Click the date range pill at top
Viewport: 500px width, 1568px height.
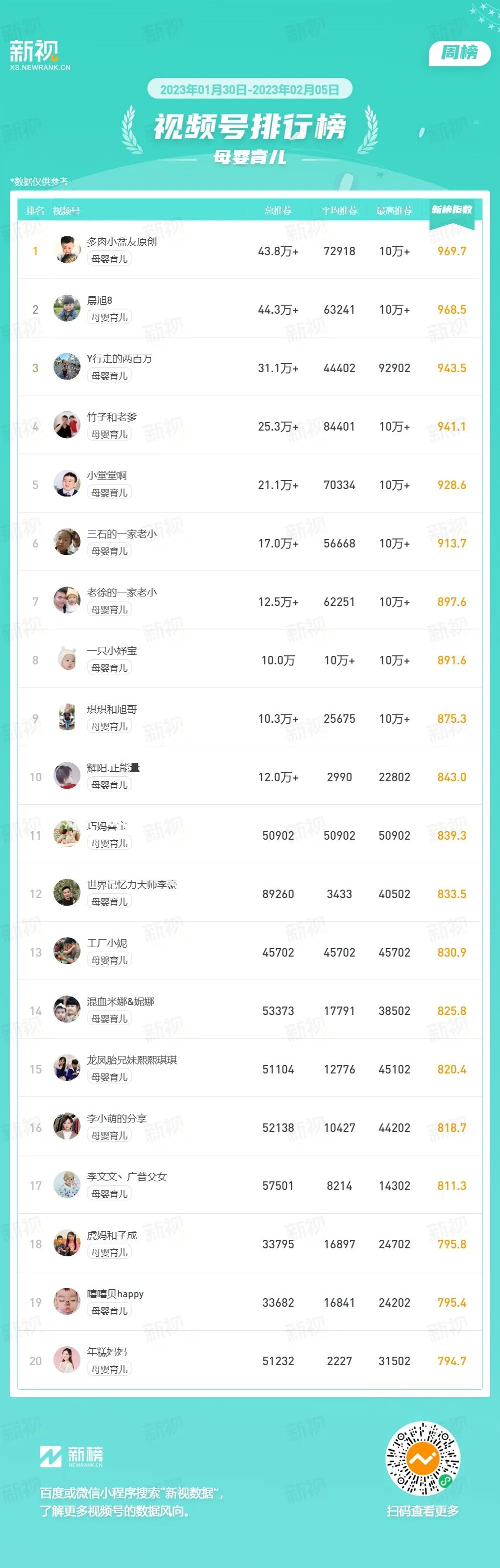click(x=249, y=89)
